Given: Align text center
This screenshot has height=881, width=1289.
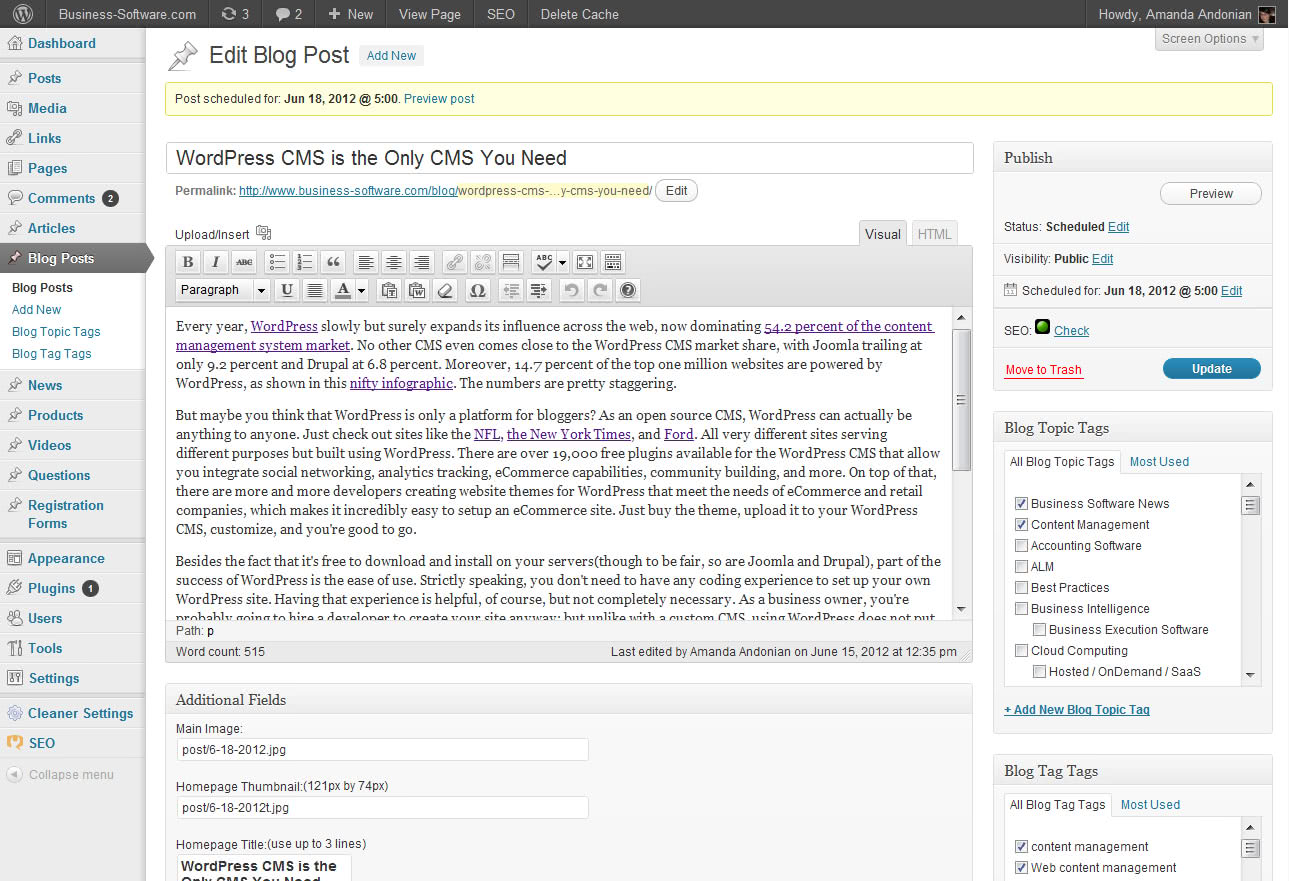Looking at the screenshot, I should [x=394, y=262].
